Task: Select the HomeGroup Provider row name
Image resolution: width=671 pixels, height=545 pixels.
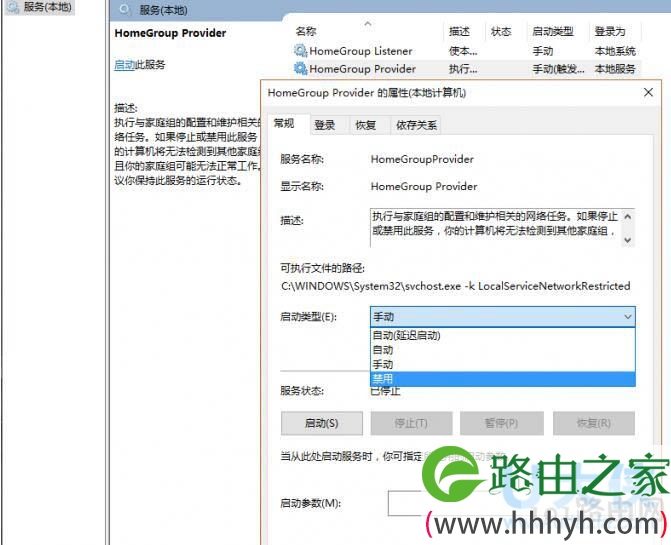Action: click(x=362, y=68)
